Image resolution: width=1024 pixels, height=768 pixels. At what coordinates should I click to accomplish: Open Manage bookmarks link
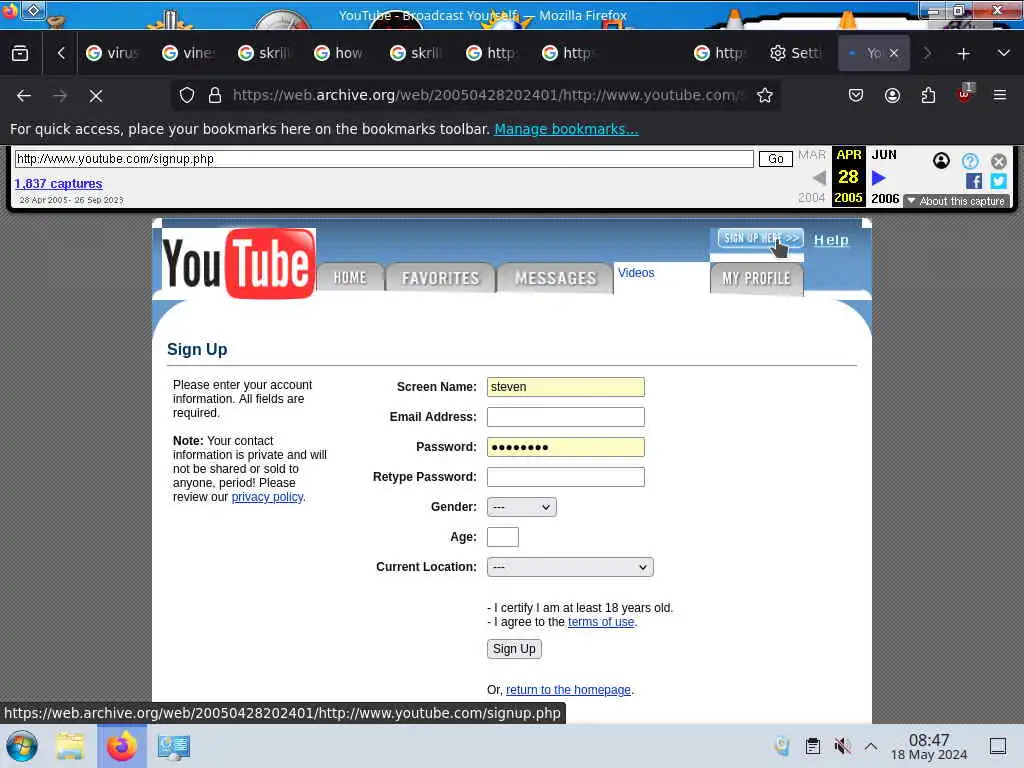coord(566,129)
